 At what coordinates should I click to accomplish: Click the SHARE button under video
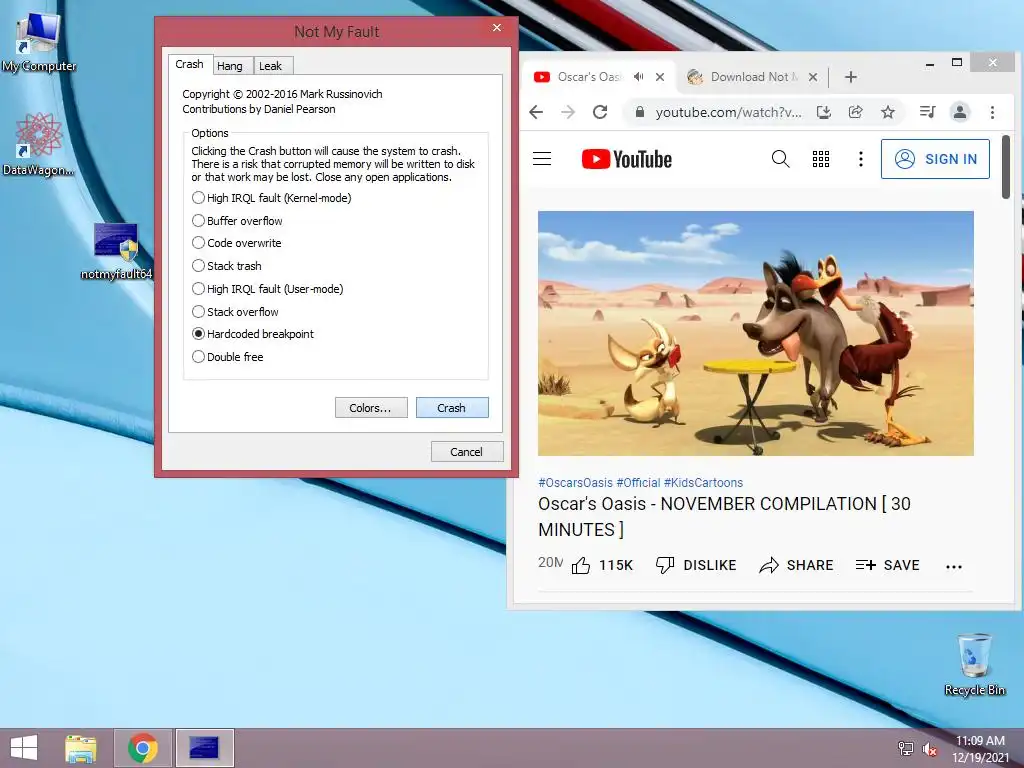796,565
